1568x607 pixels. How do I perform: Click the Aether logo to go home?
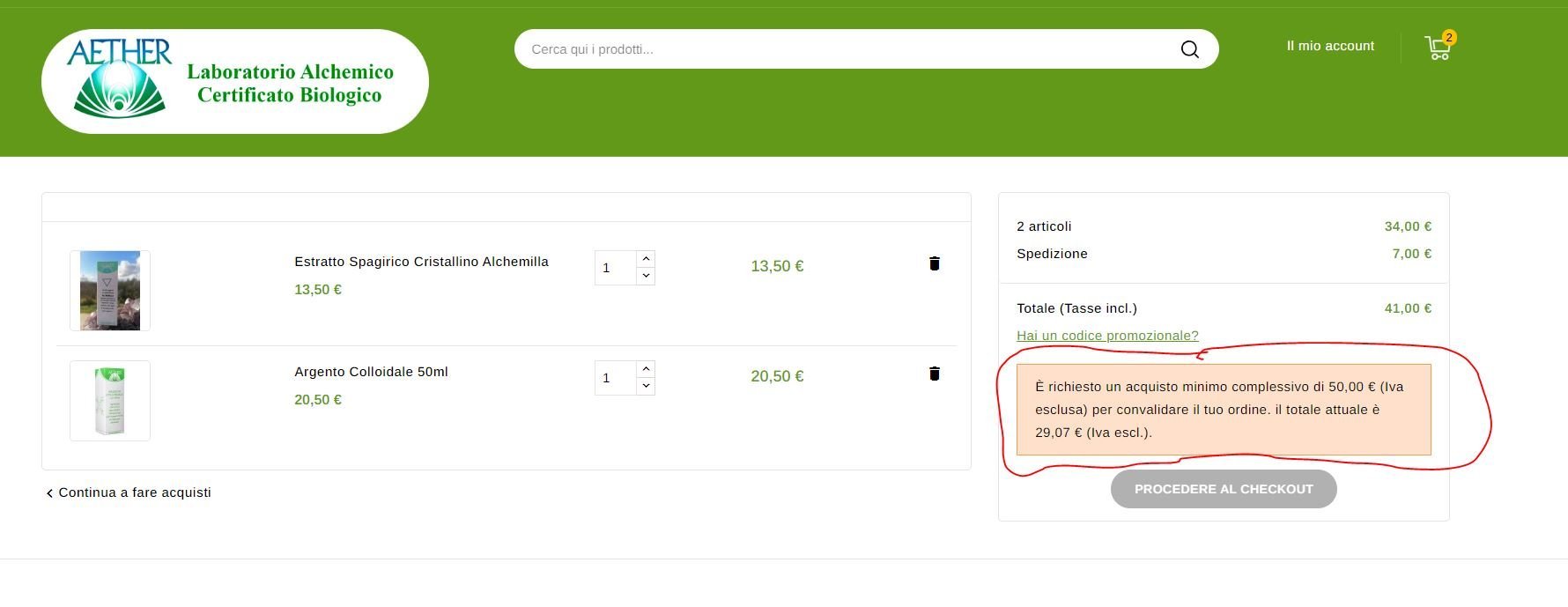tap(235, 81)
